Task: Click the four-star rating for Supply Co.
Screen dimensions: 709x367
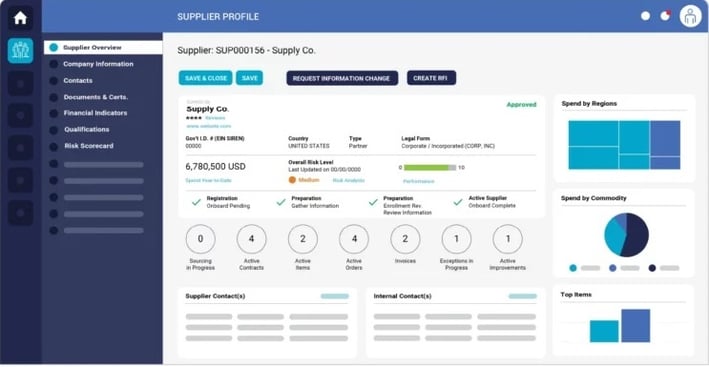Action: pyautogui.click(x=194, y=118)
